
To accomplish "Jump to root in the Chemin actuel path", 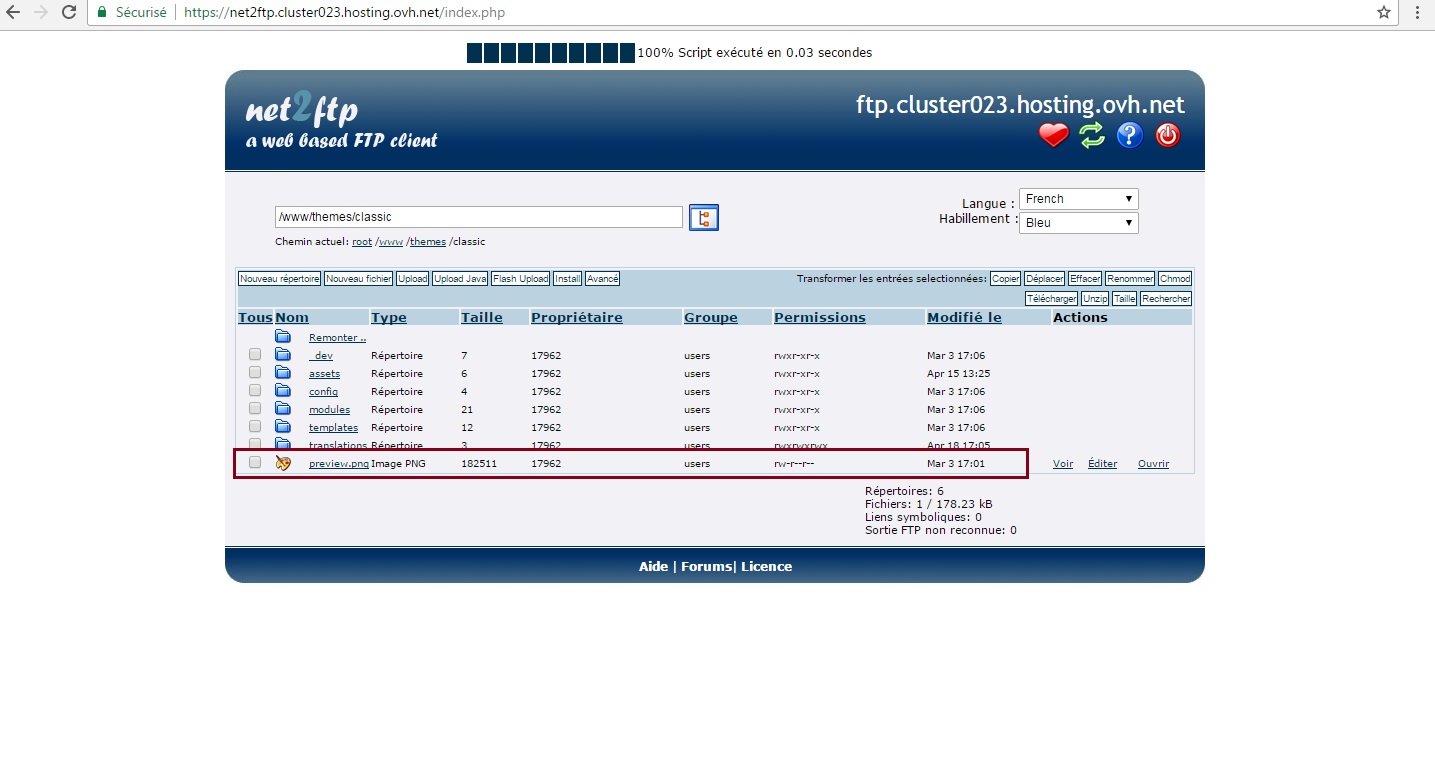I will click(362, 242).
